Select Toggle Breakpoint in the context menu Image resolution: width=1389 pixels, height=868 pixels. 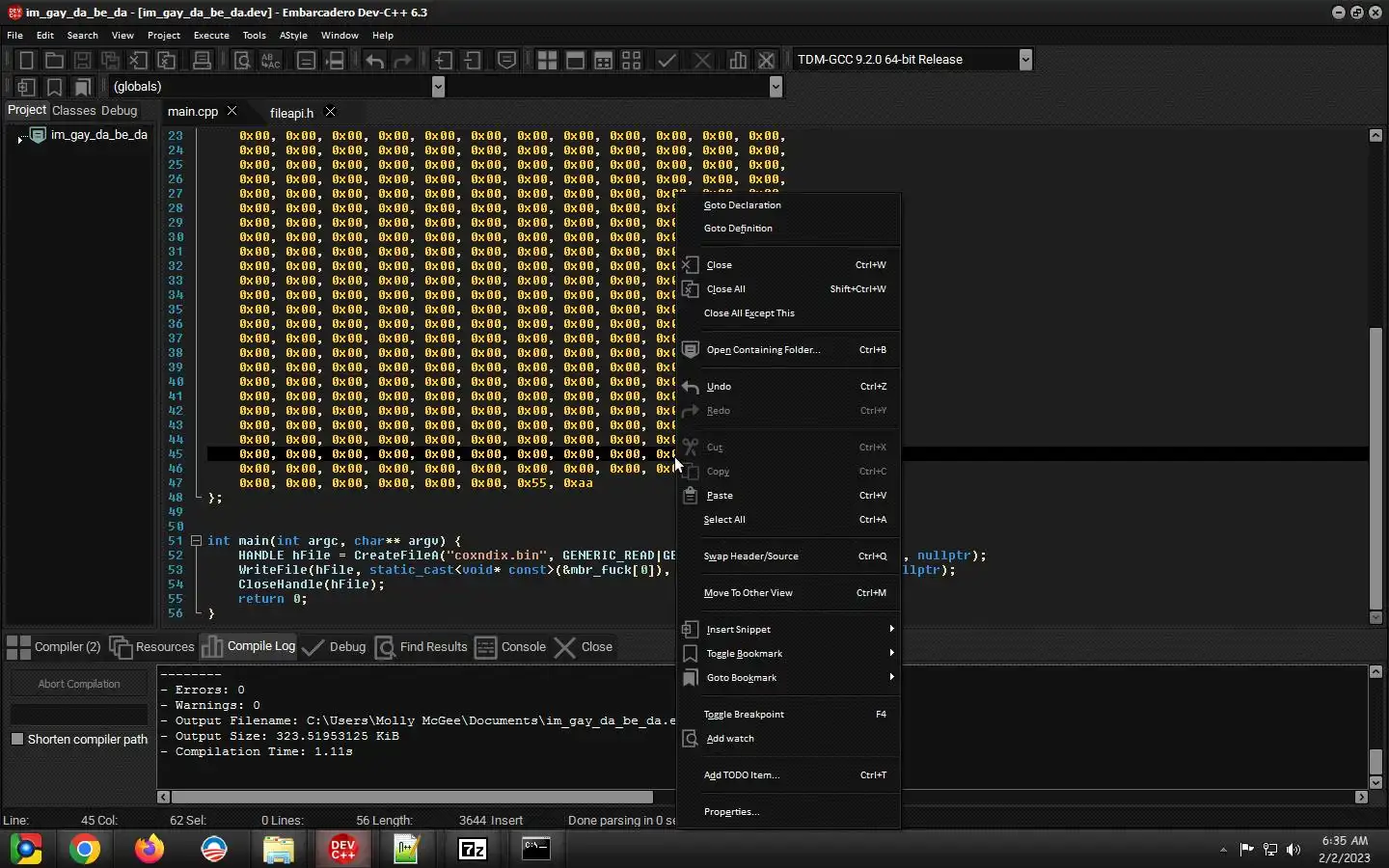click(x=744, y=715)
